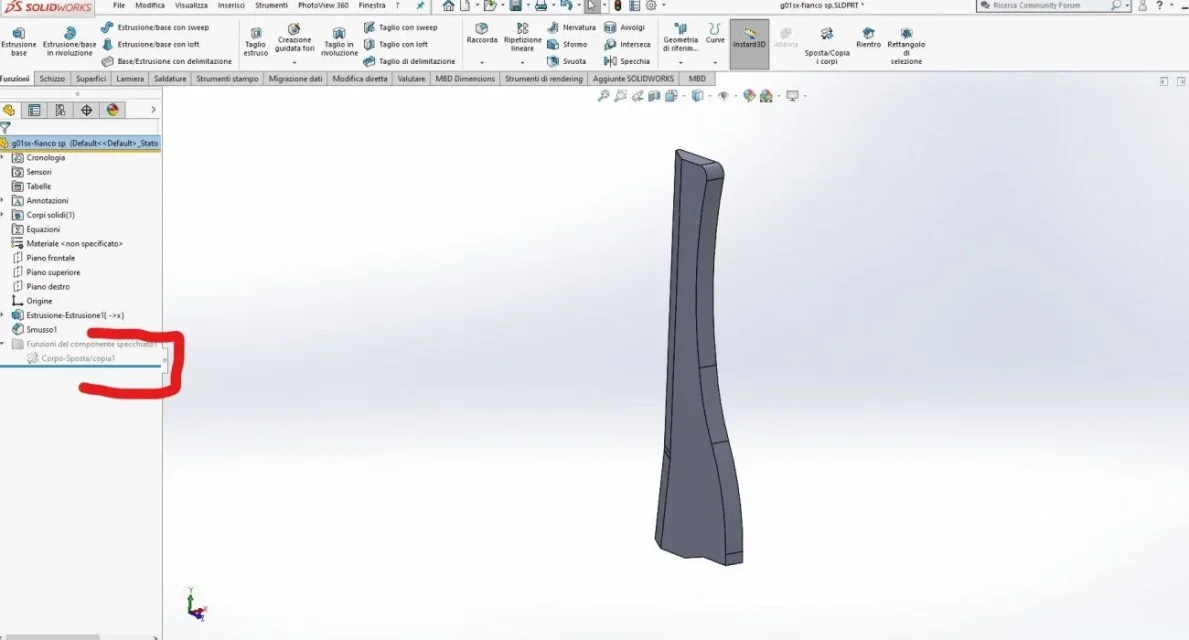Viewport: 1189px width, 640px height.
Task: Select the Nervatura tool
Action: (572, 27)
